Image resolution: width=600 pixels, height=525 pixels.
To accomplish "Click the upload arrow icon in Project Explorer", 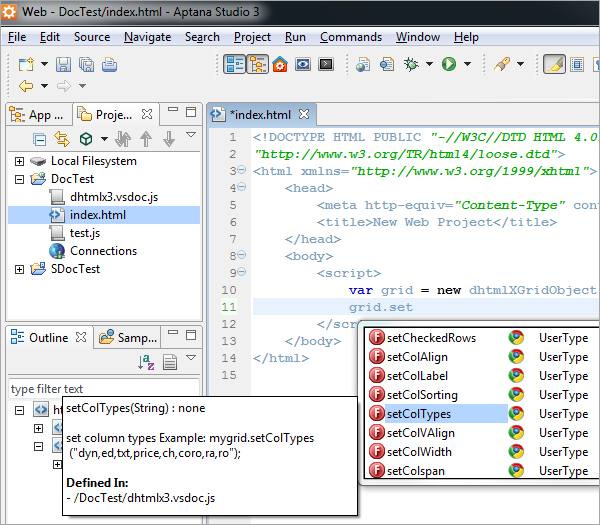I will 146,139.
